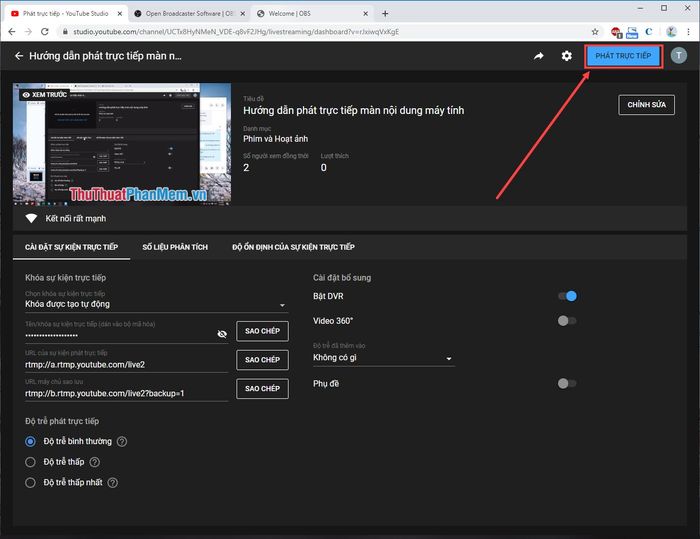Enable the Phụ đề switch
This screenshot has height=539, width=700.
(x=567, y=383)
